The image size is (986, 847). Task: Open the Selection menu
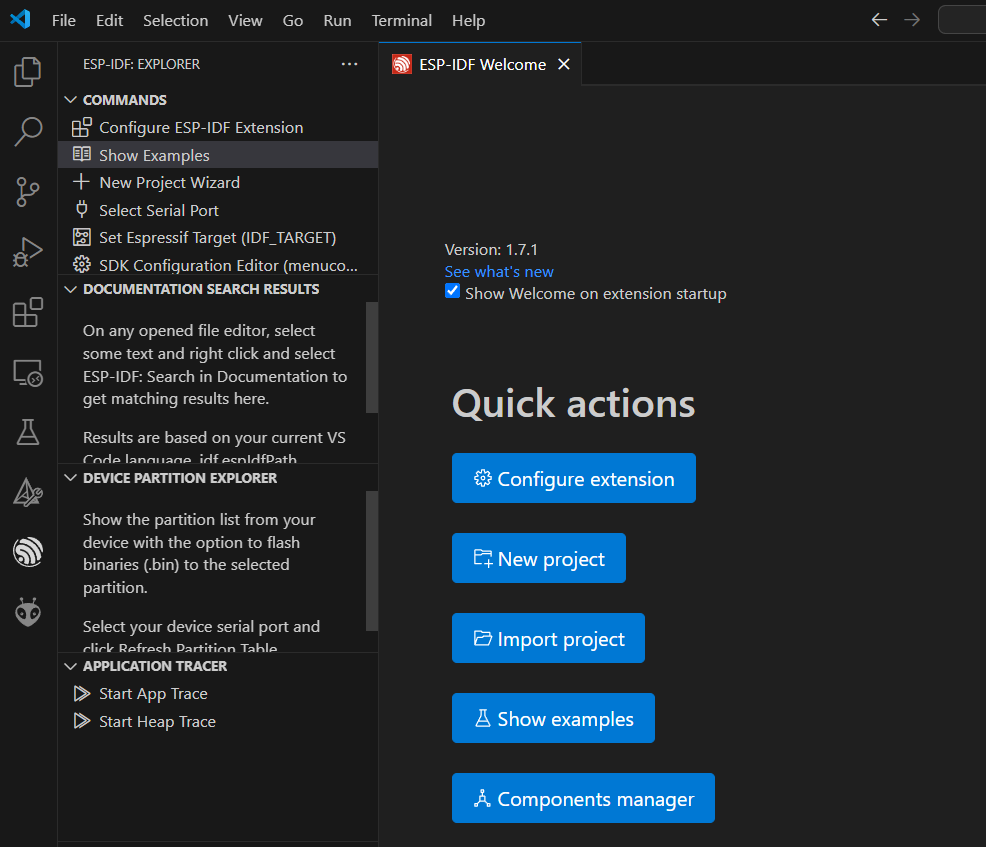click(x=175, y=20)
